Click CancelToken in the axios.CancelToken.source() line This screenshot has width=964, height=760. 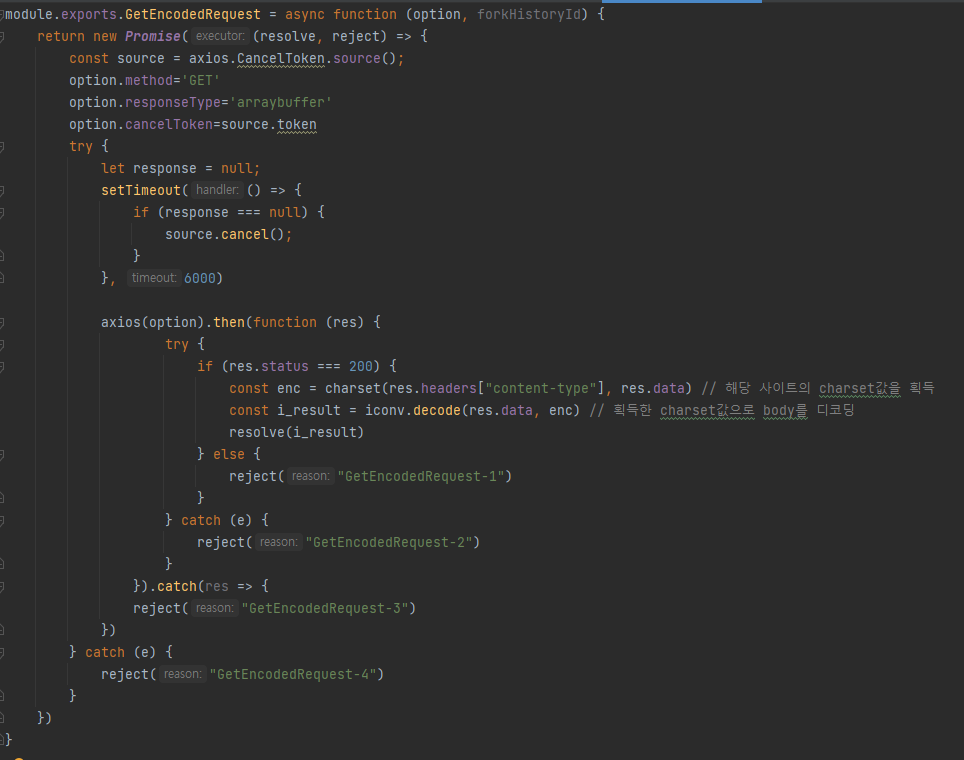pyautogui.click(x=281, y=58)
